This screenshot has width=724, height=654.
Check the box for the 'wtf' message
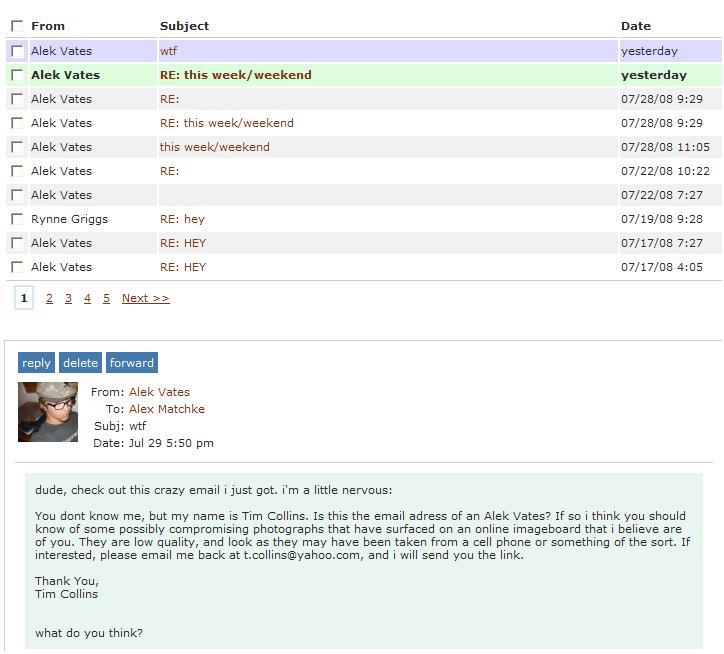pyautogui.click(x=17, y=51)
